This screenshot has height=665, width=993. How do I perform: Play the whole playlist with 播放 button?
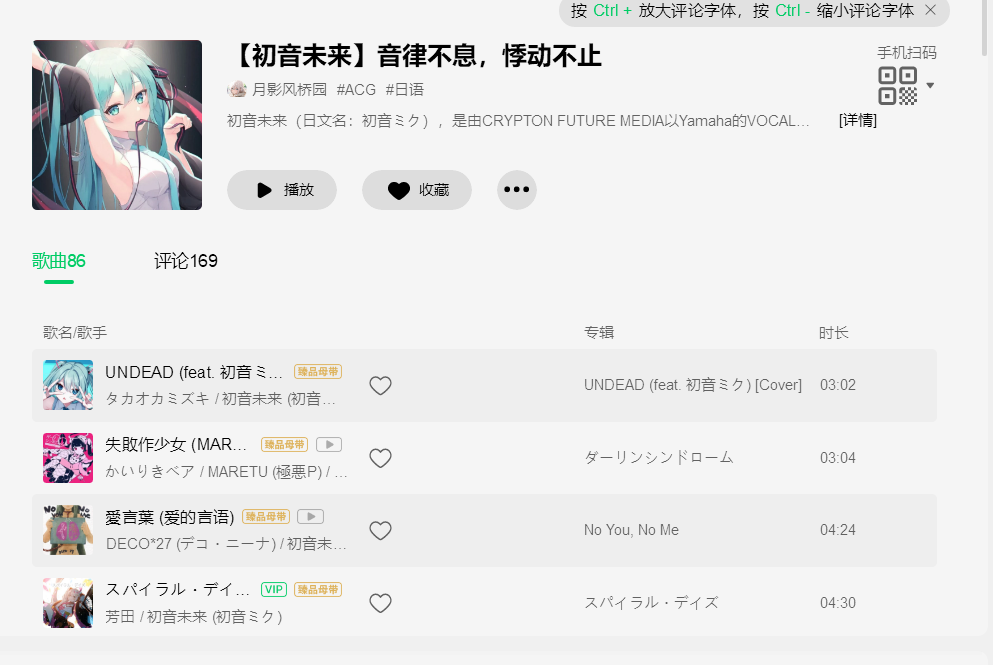pyautogui.click(x=282, y=190)
